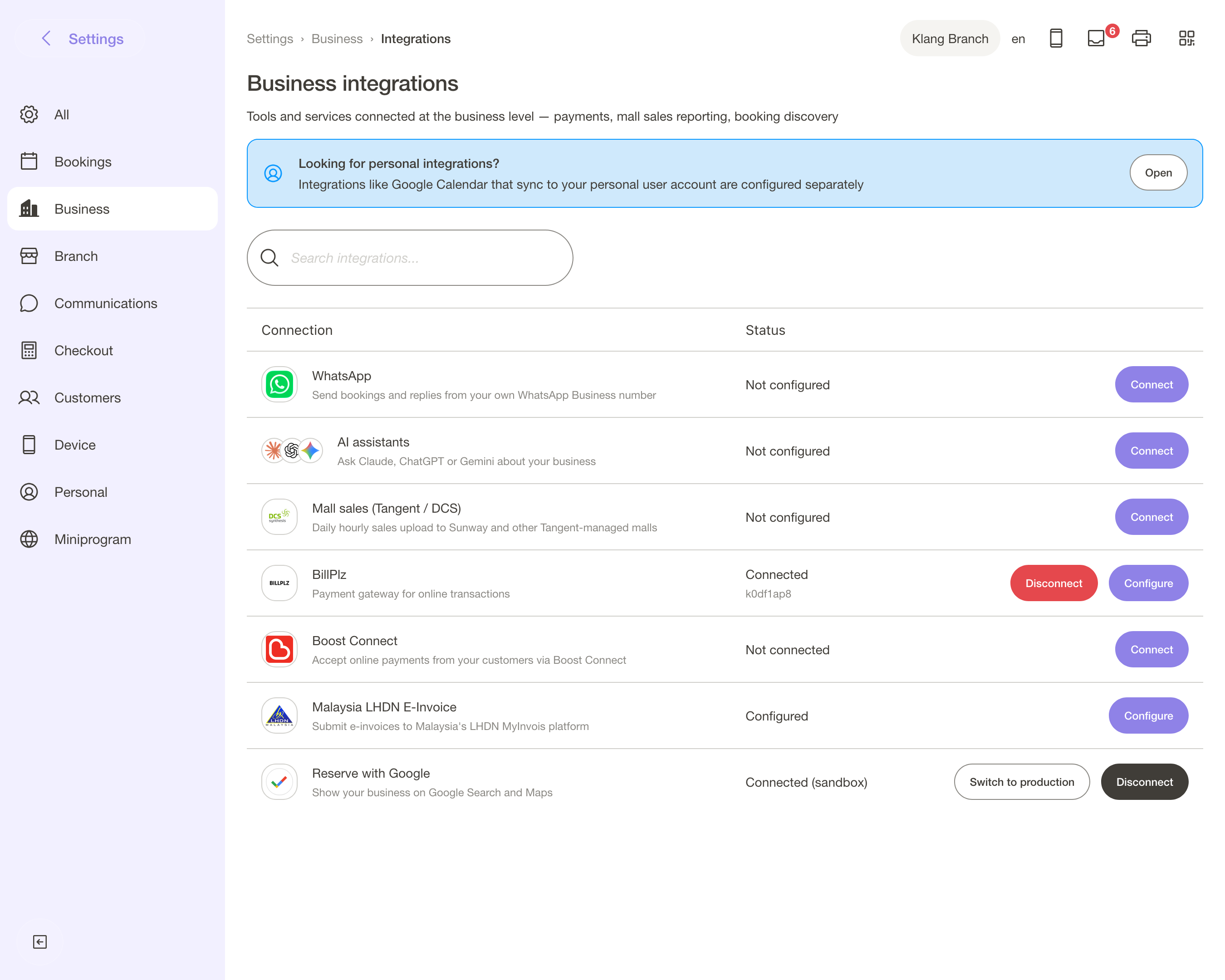Open the en language selector

point(1018,39)
